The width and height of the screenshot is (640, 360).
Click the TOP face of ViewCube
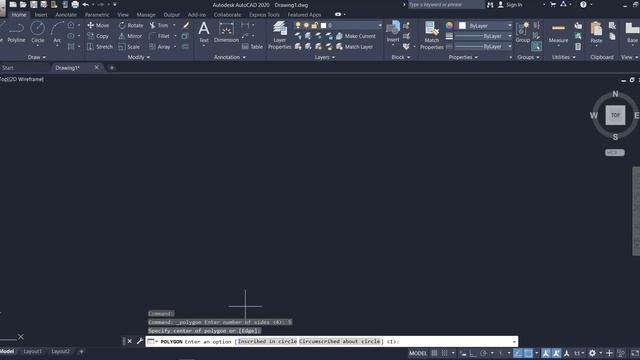615,115
